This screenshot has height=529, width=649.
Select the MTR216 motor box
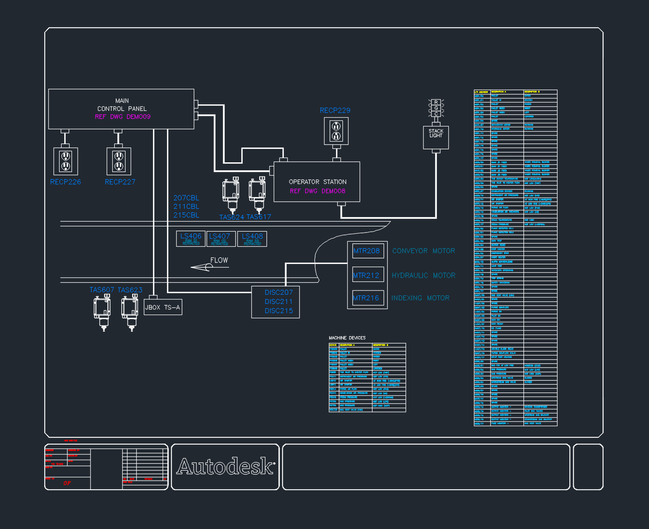click(368, 298)
